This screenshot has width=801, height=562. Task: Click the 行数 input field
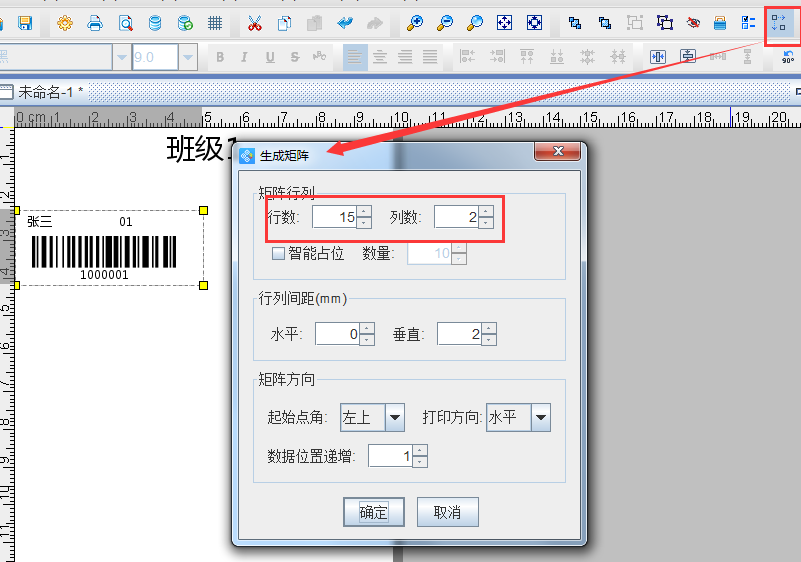tap(335, 217)
